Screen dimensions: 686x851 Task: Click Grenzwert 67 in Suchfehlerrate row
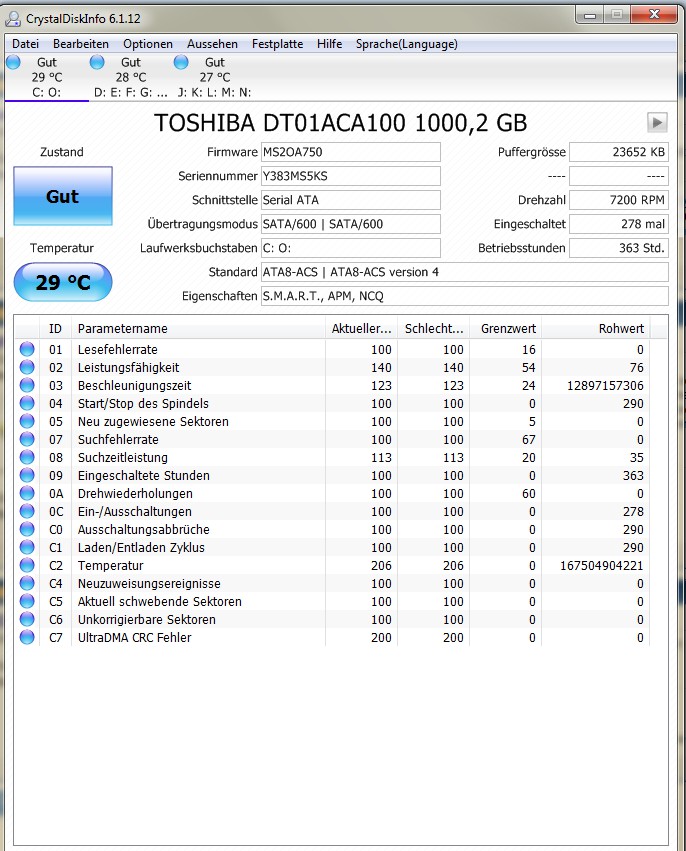pyautogui.click(x=529, y=440)
